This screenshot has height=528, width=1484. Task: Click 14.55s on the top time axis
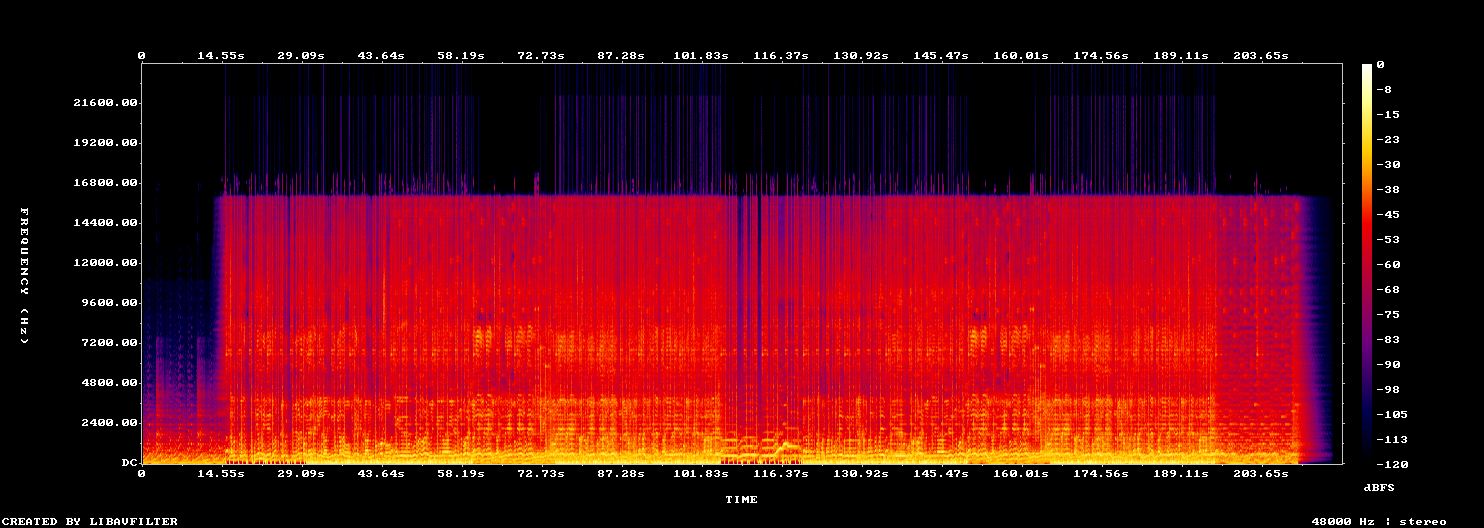pyautogui.click(x=221, y=56)
